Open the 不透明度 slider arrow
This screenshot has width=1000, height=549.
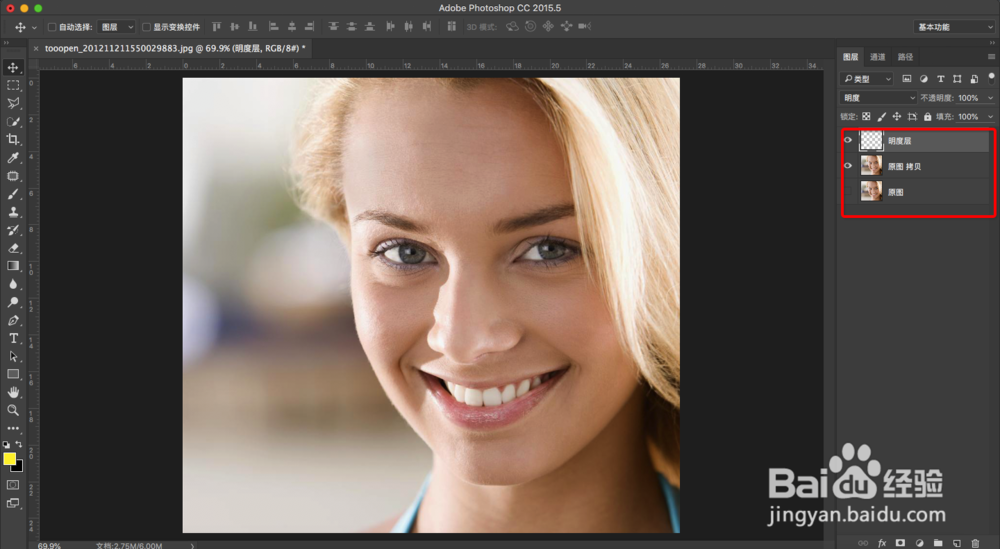pos(990,98)
